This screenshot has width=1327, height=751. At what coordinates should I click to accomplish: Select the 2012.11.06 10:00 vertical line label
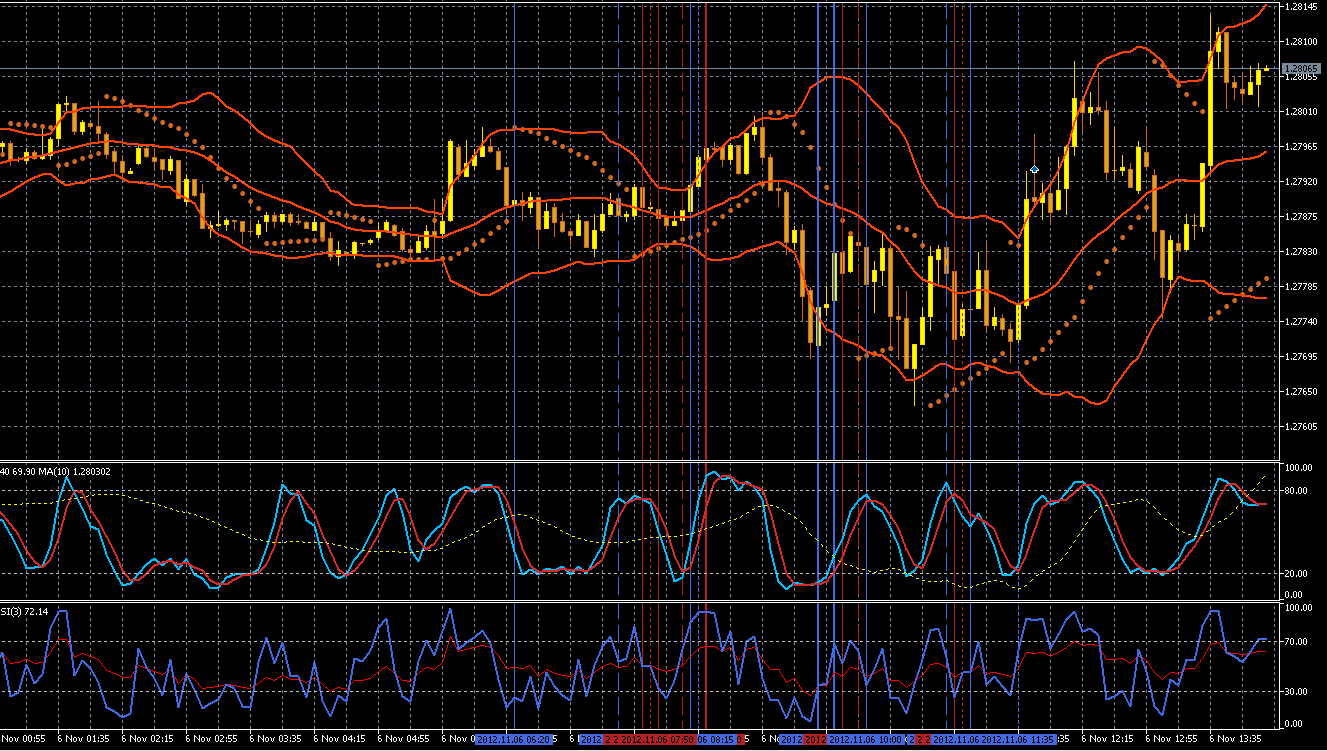pyautogui.click(x=867, y=739)
